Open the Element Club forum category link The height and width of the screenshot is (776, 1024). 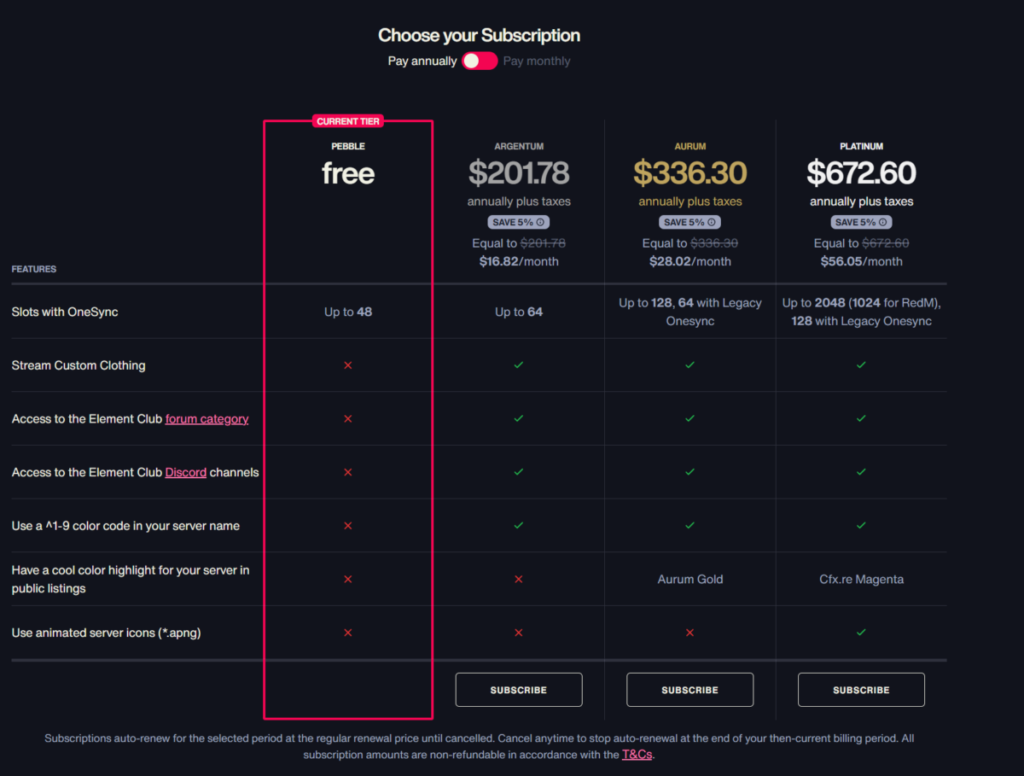tap(207, 419)
